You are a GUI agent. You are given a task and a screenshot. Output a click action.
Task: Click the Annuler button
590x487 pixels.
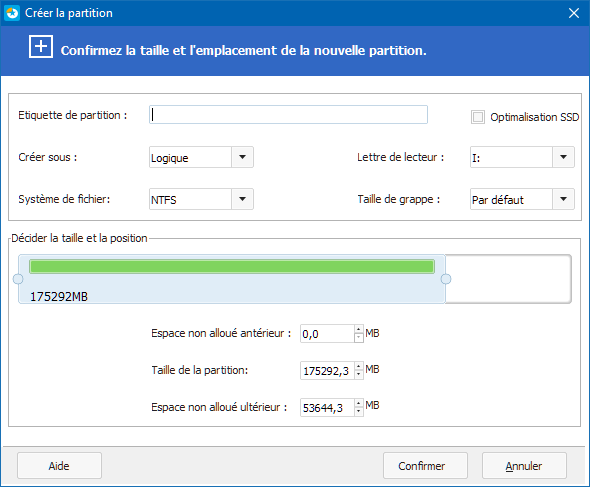point(524,466)
